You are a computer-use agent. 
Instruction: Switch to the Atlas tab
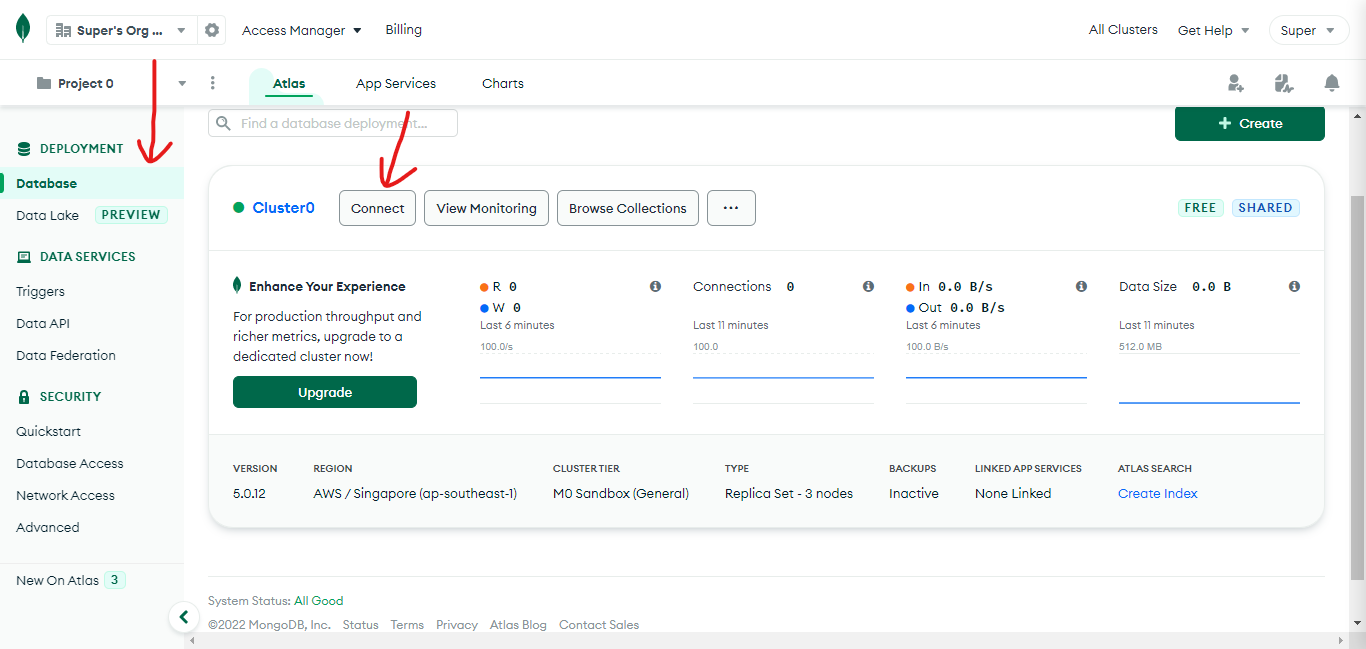(x=289, y=83)
